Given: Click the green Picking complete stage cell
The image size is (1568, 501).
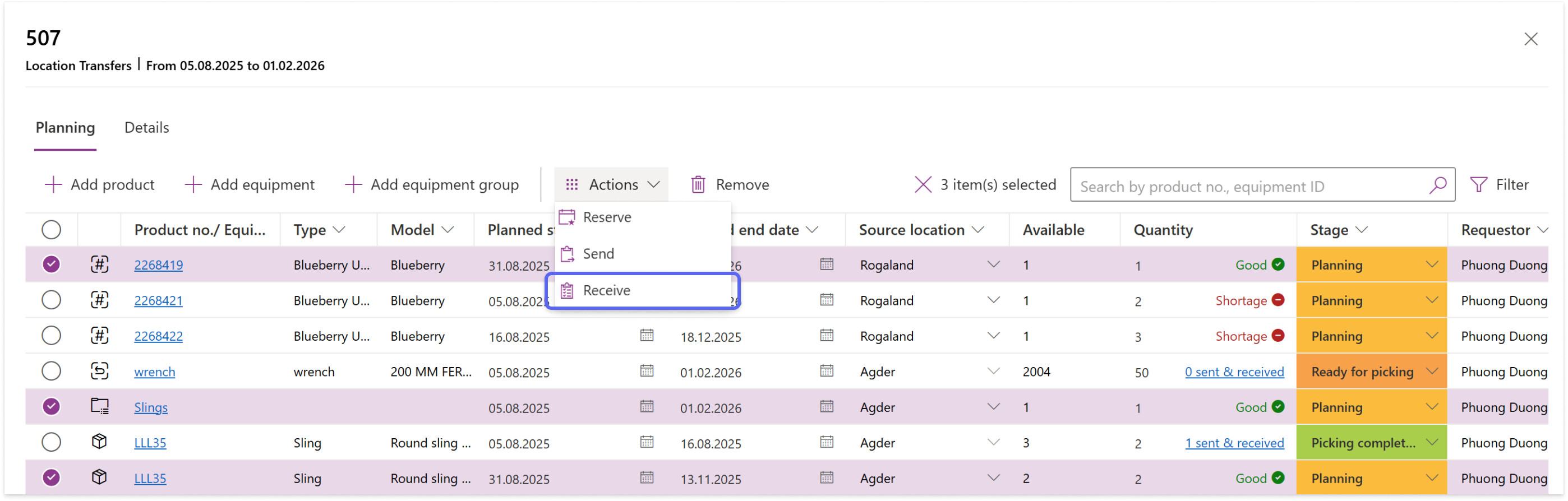Looking at the screenshot, I should (x=1362, y=443).
